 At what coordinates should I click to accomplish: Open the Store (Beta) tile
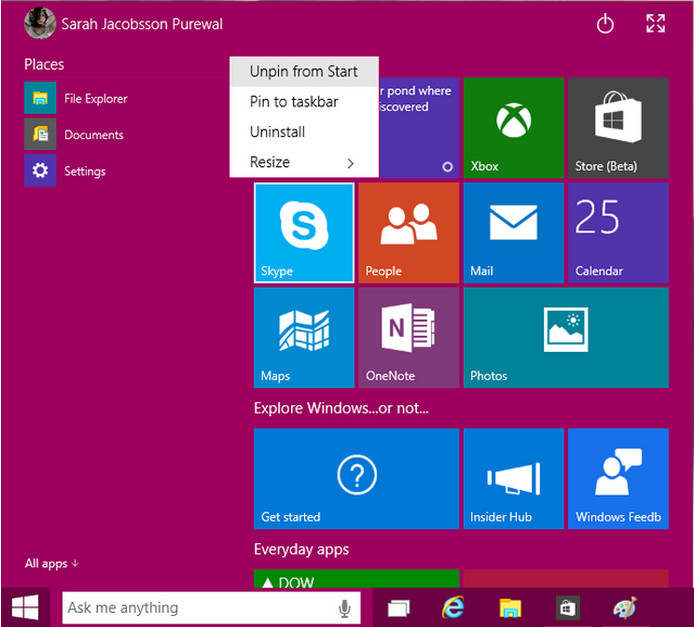[618, 128]
